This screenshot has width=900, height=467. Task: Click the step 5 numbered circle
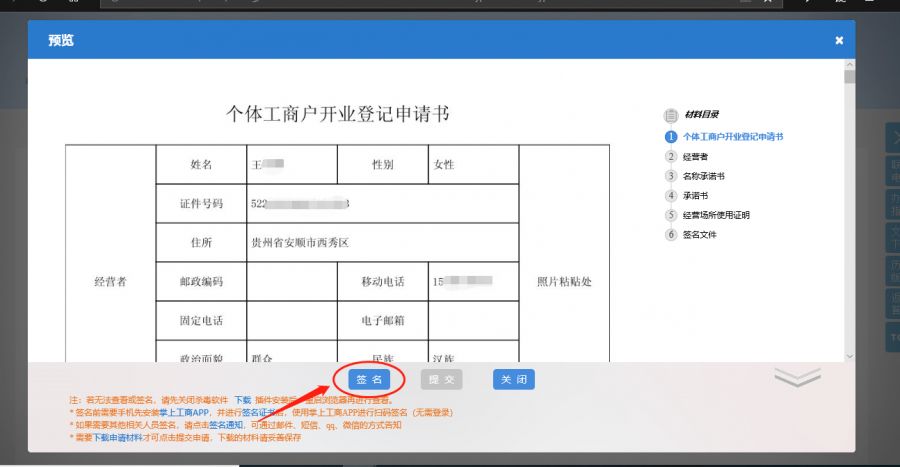(x=670, y=215)
